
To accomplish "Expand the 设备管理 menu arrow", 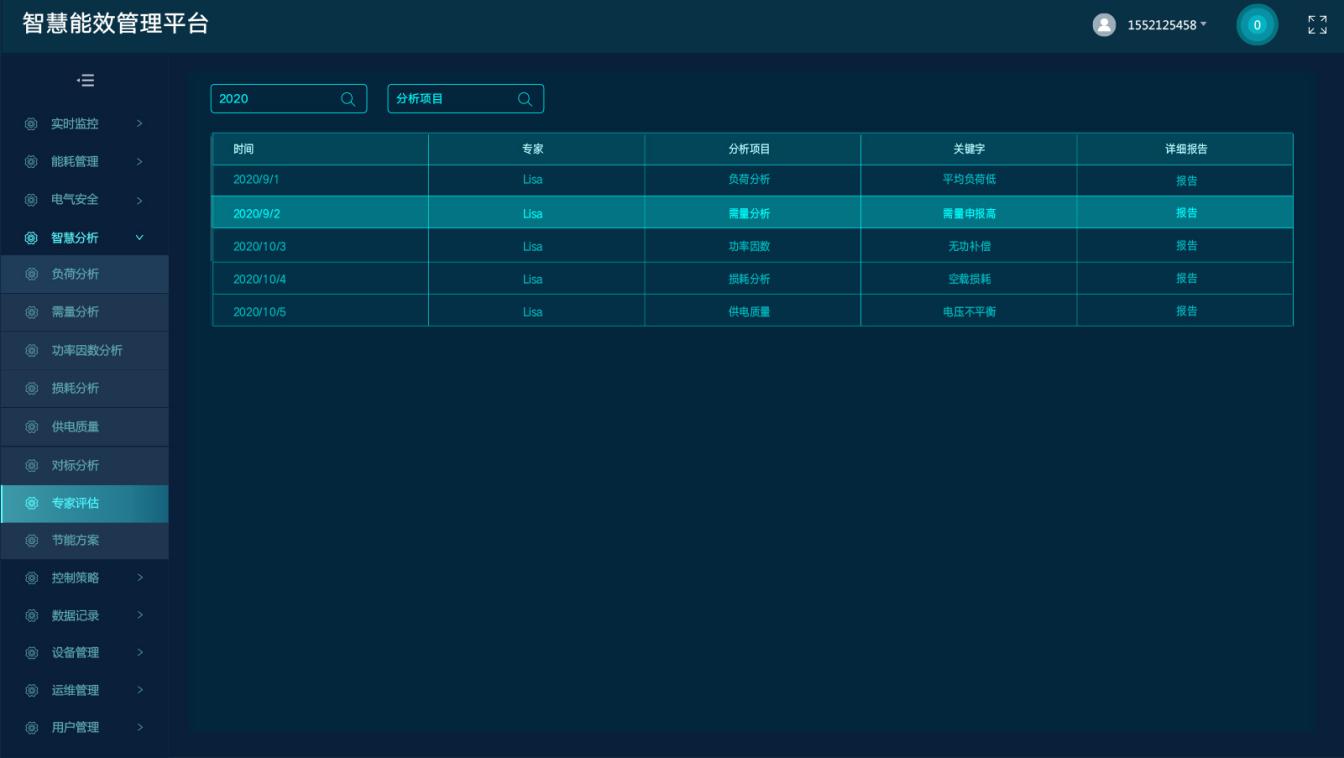I will pos(139,653).
